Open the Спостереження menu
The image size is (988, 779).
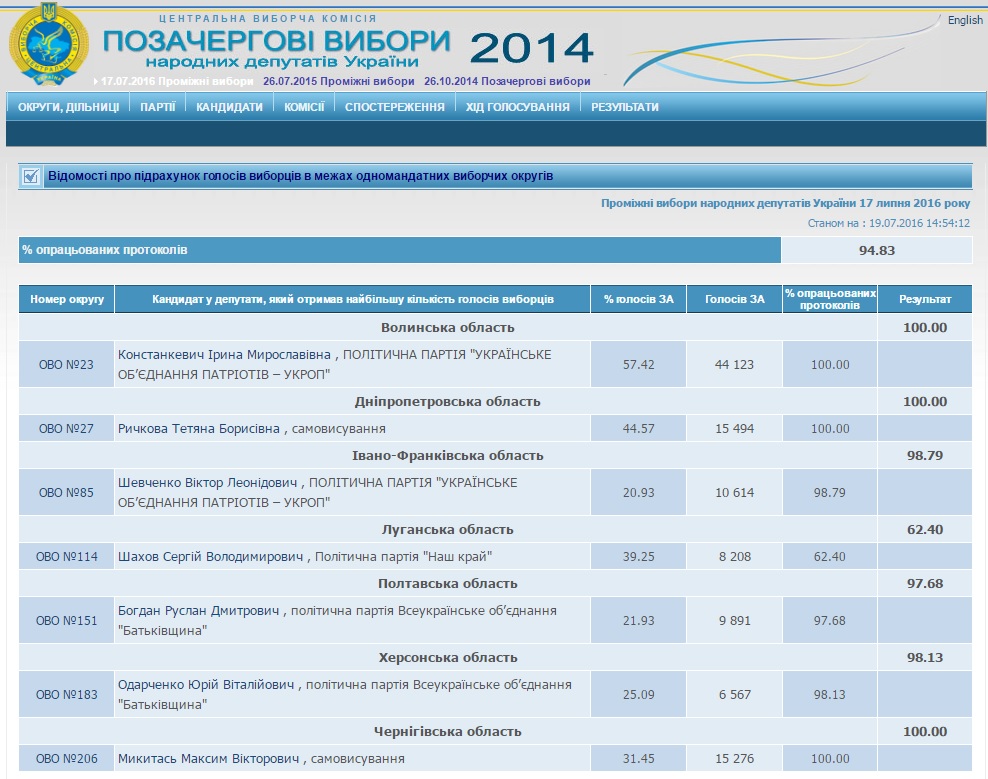point(394,107)
